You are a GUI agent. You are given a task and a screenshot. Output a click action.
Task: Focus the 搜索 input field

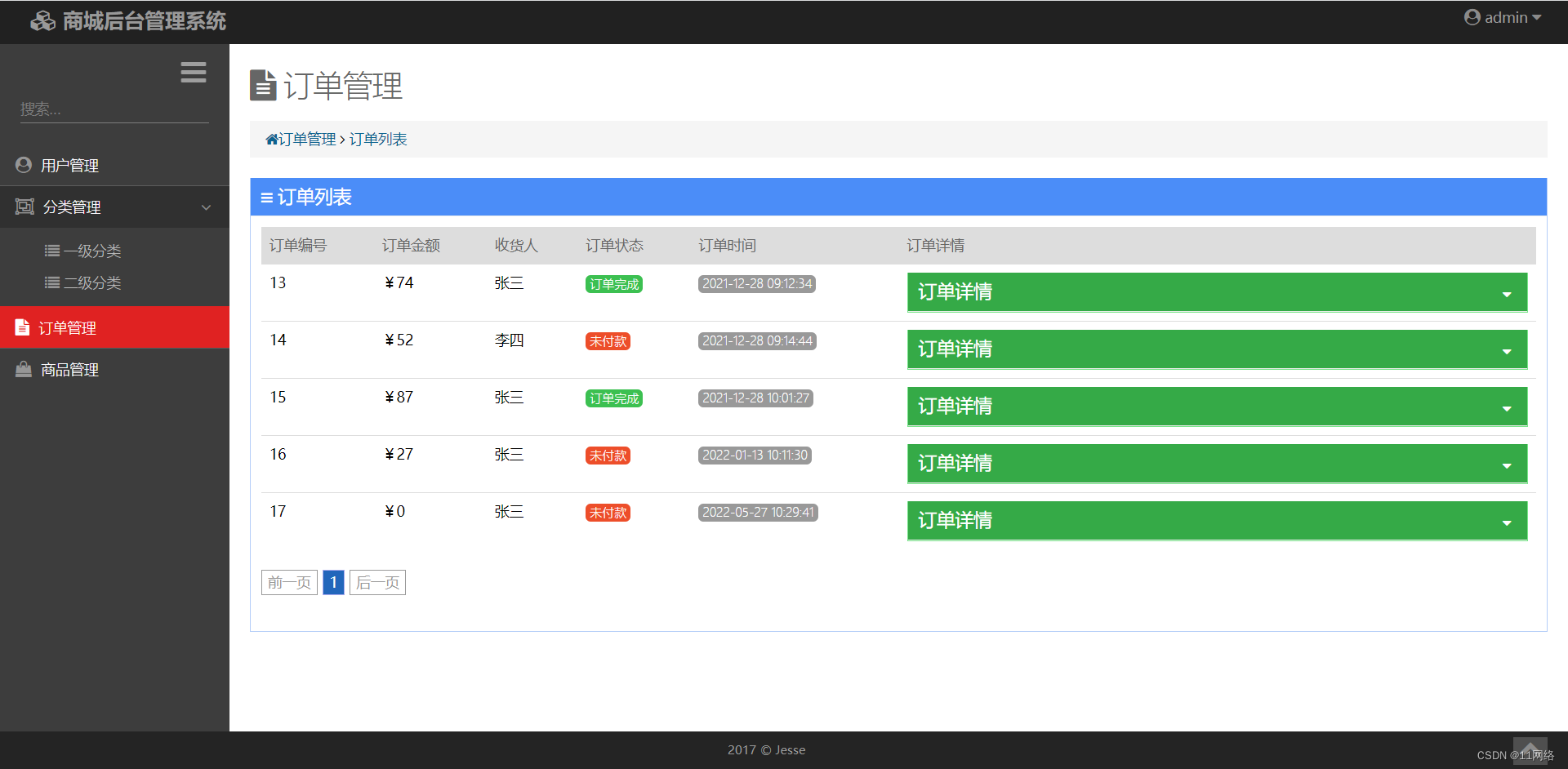pyautogui.click(x=114, y=109)
